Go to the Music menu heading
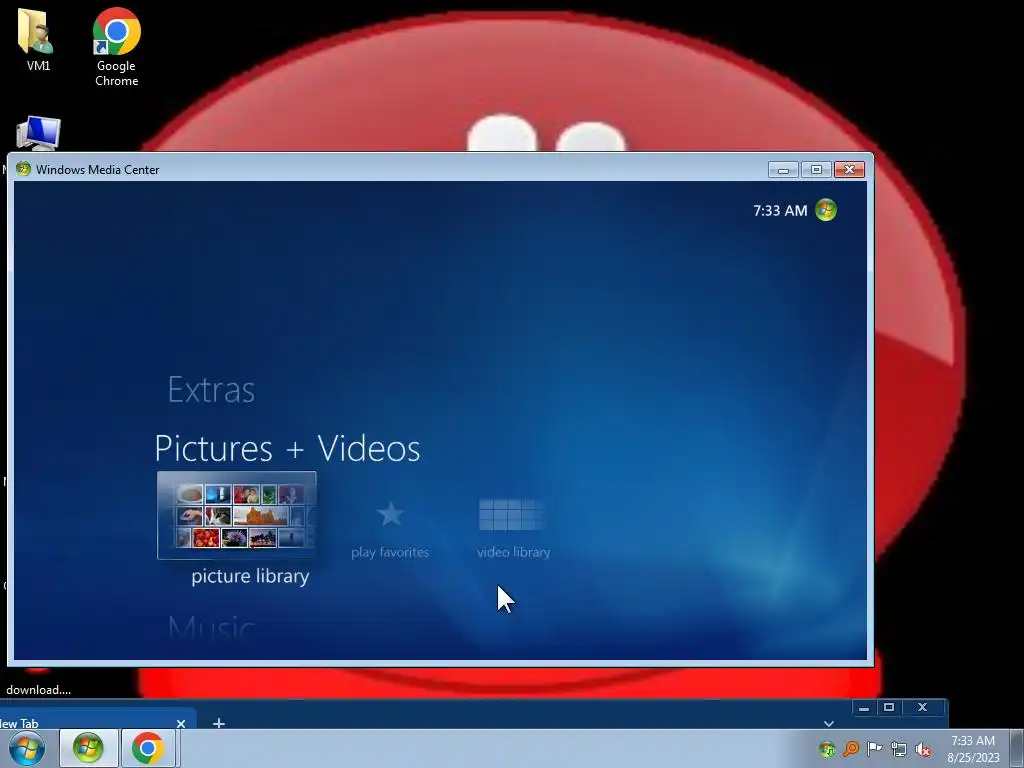 pos(211,628)
